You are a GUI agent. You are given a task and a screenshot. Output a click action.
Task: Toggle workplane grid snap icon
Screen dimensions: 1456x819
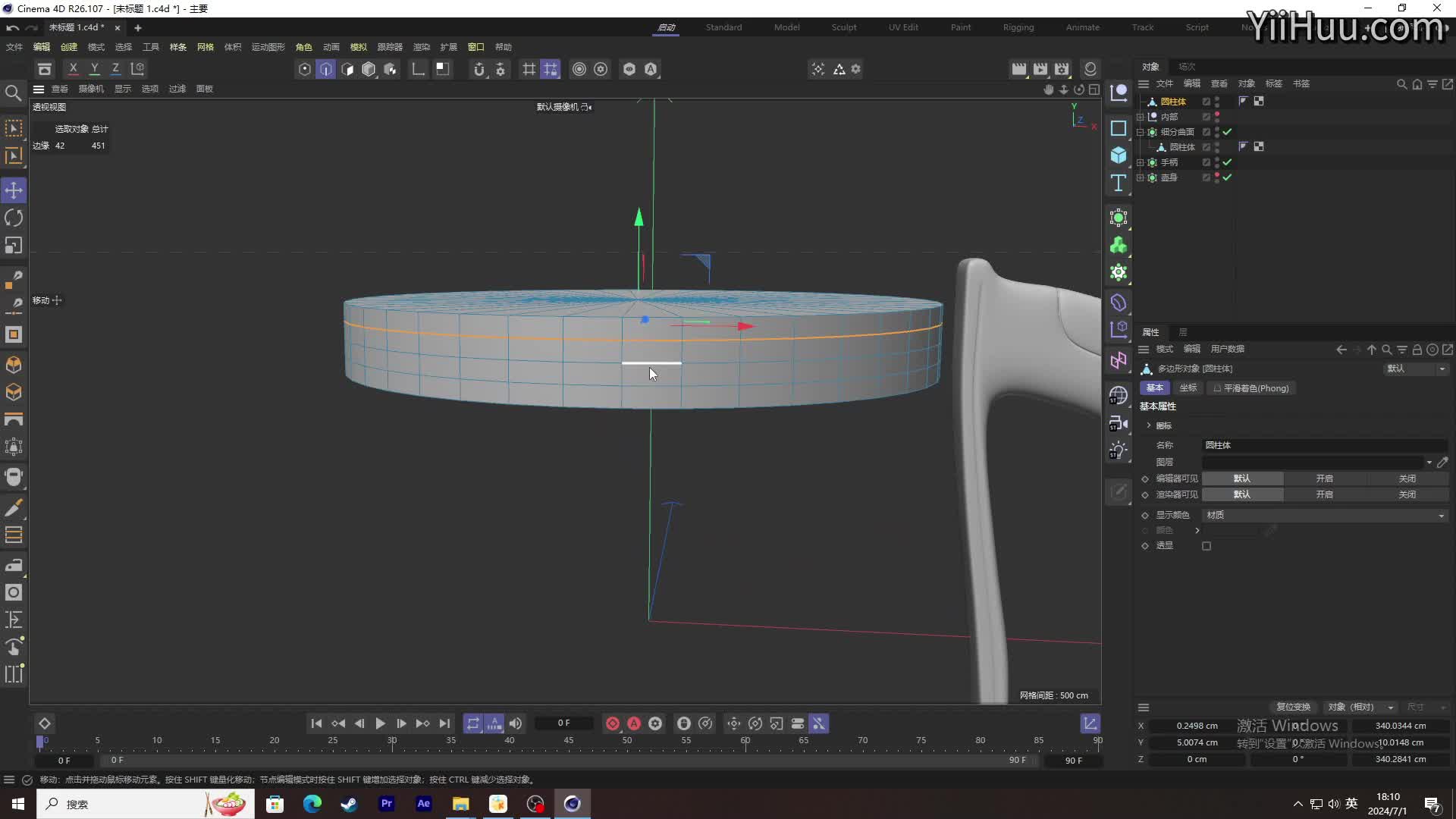[x=551, y=69]
